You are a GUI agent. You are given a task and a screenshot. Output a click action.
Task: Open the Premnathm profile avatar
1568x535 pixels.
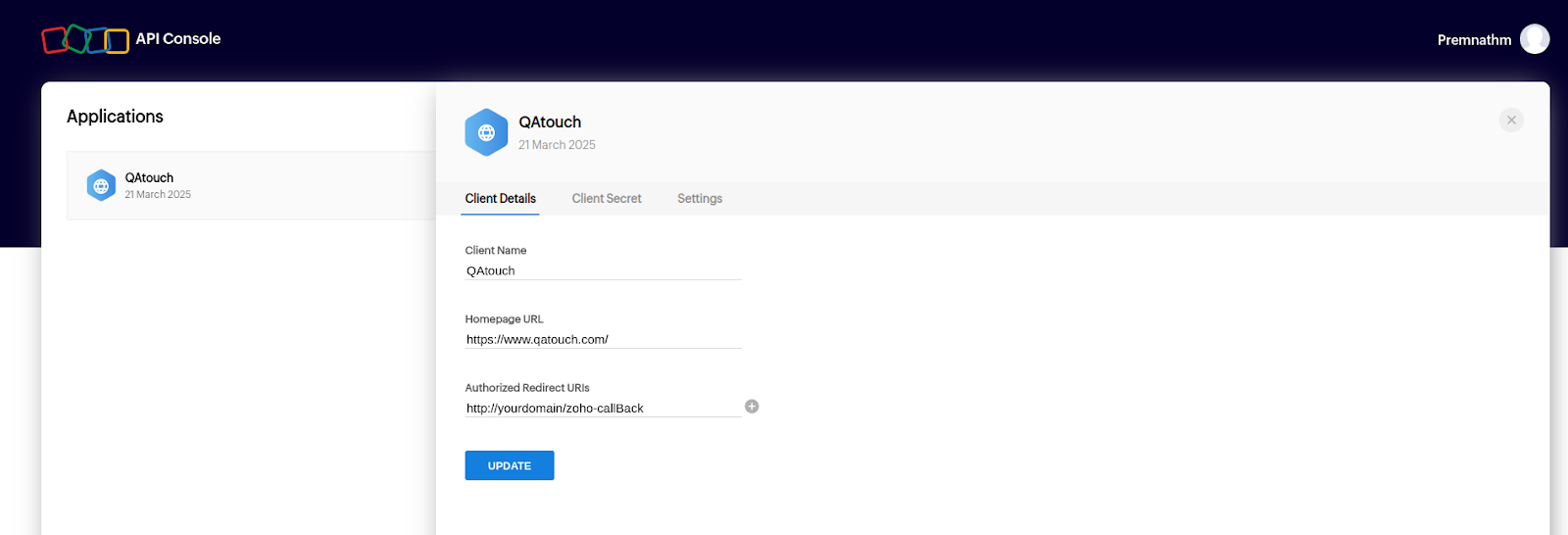[x=1535, y=39]
